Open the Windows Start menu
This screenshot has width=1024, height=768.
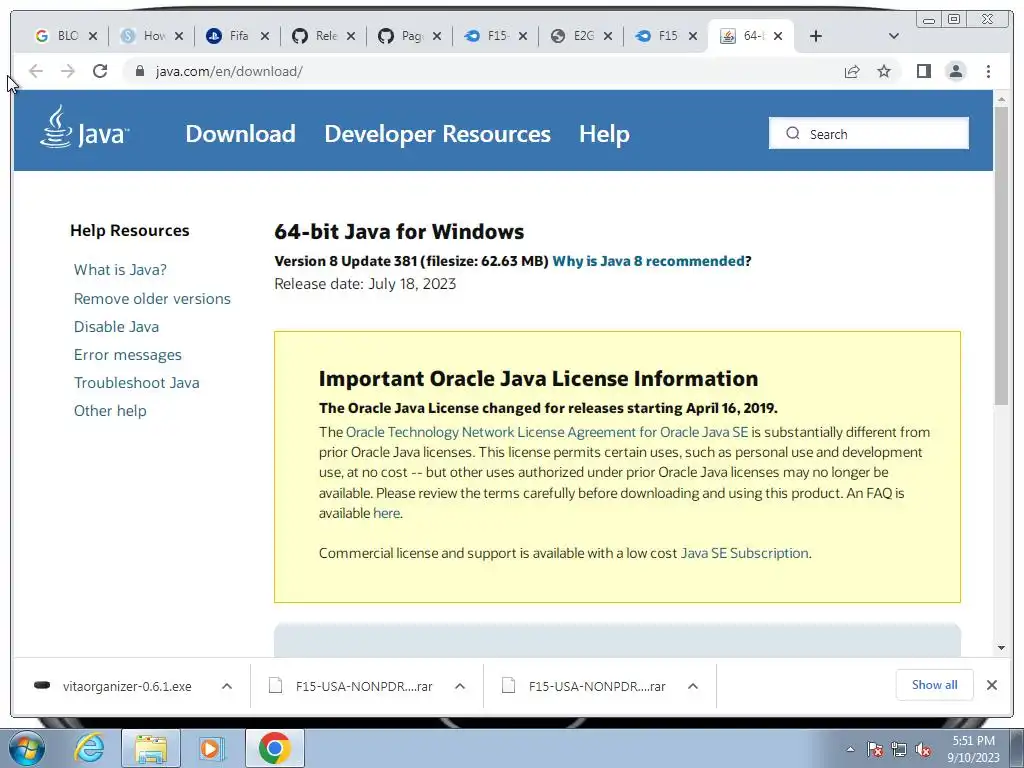point(27,748)
